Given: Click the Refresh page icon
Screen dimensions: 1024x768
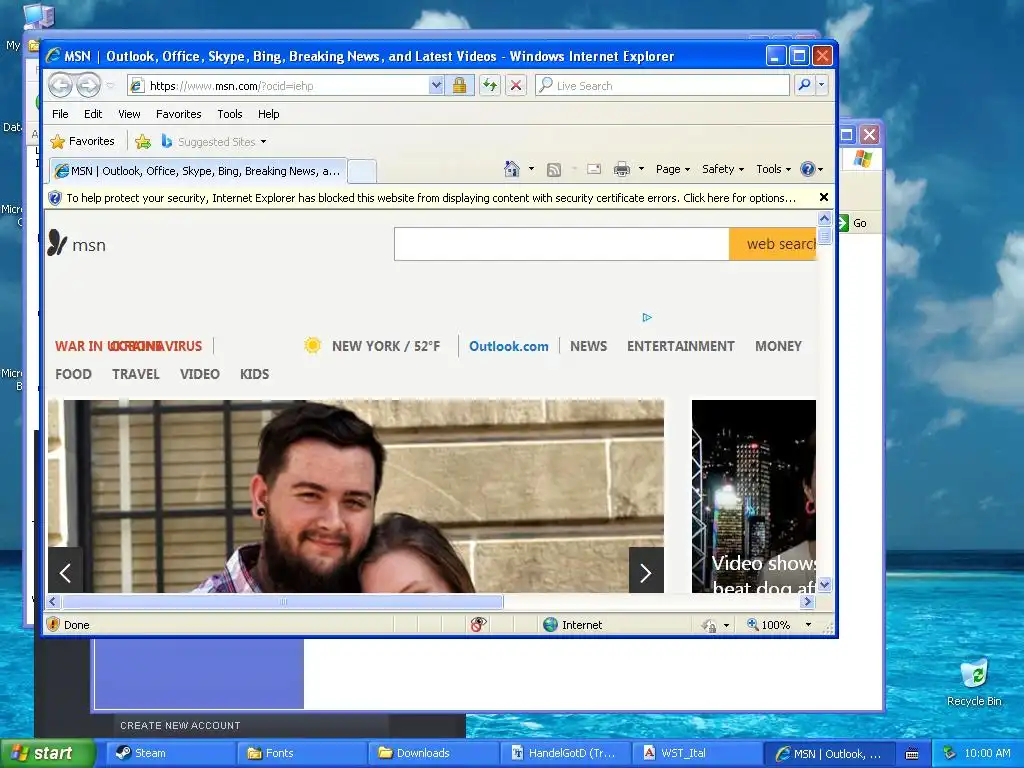Looking at the screenshot, I should (x=490, y=85).
